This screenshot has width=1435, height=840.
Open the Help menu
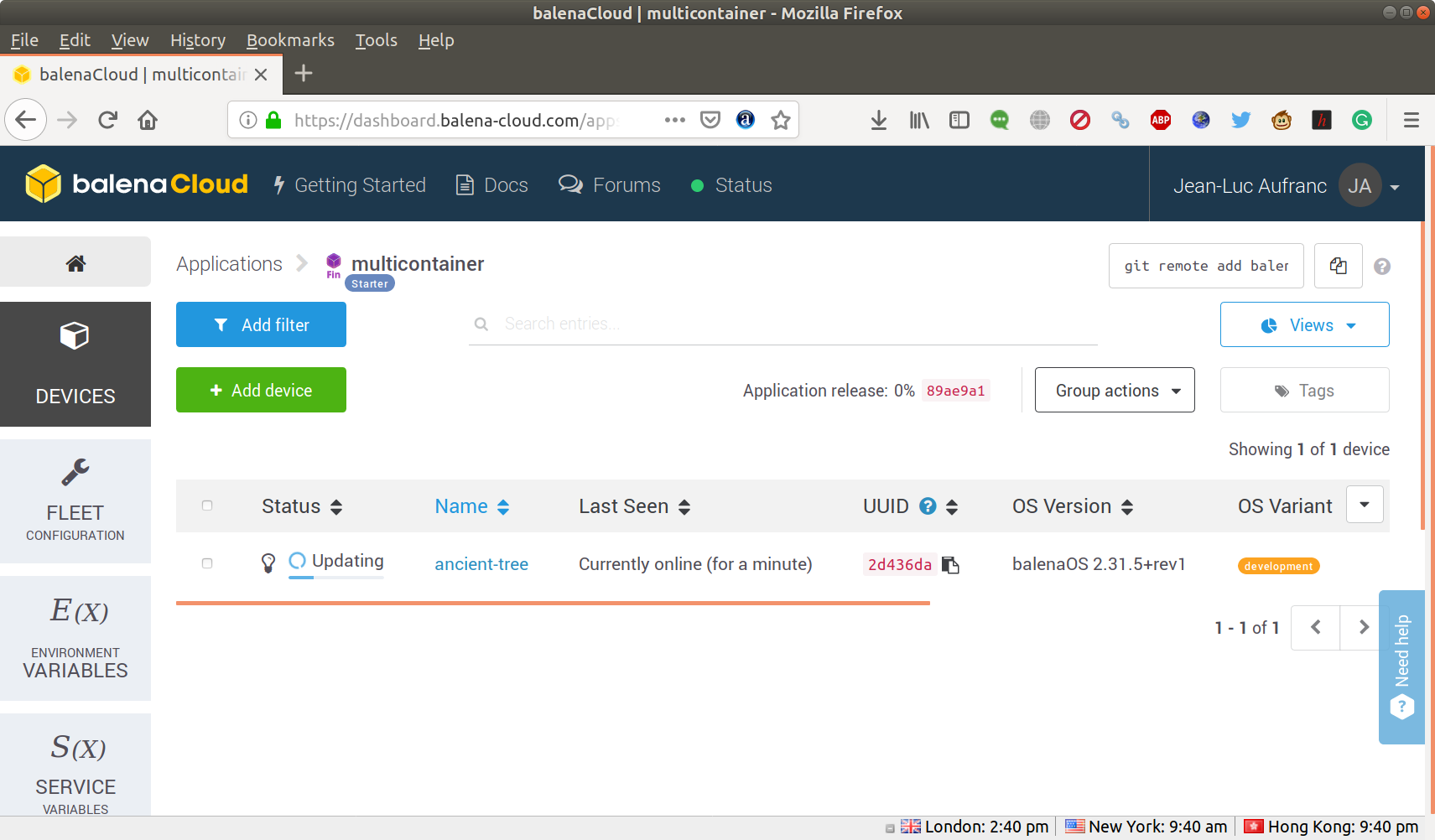tap(436, 40)
